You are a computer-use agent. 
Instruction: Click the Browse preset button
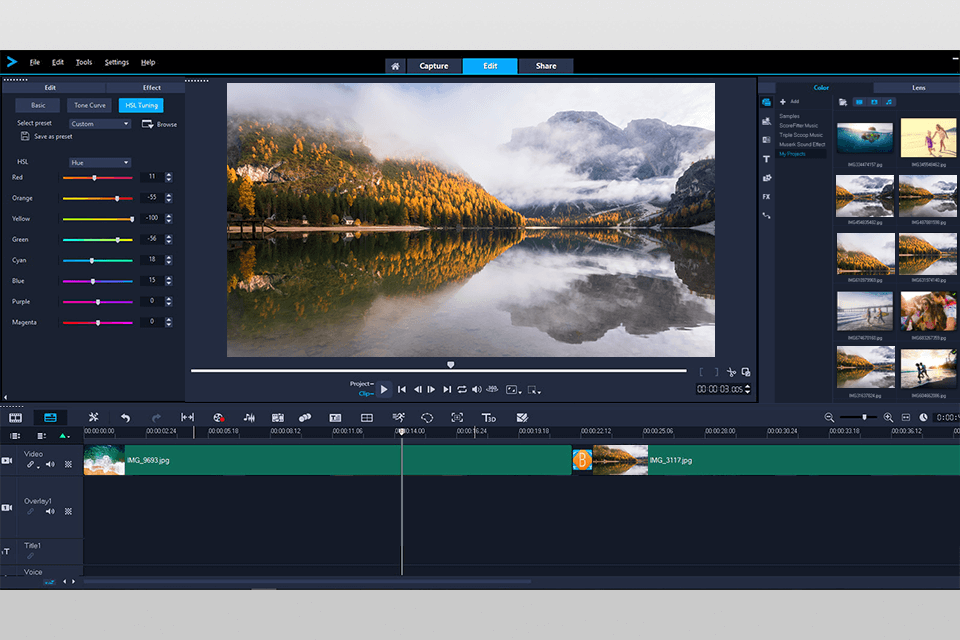click(x=159, y=124)
